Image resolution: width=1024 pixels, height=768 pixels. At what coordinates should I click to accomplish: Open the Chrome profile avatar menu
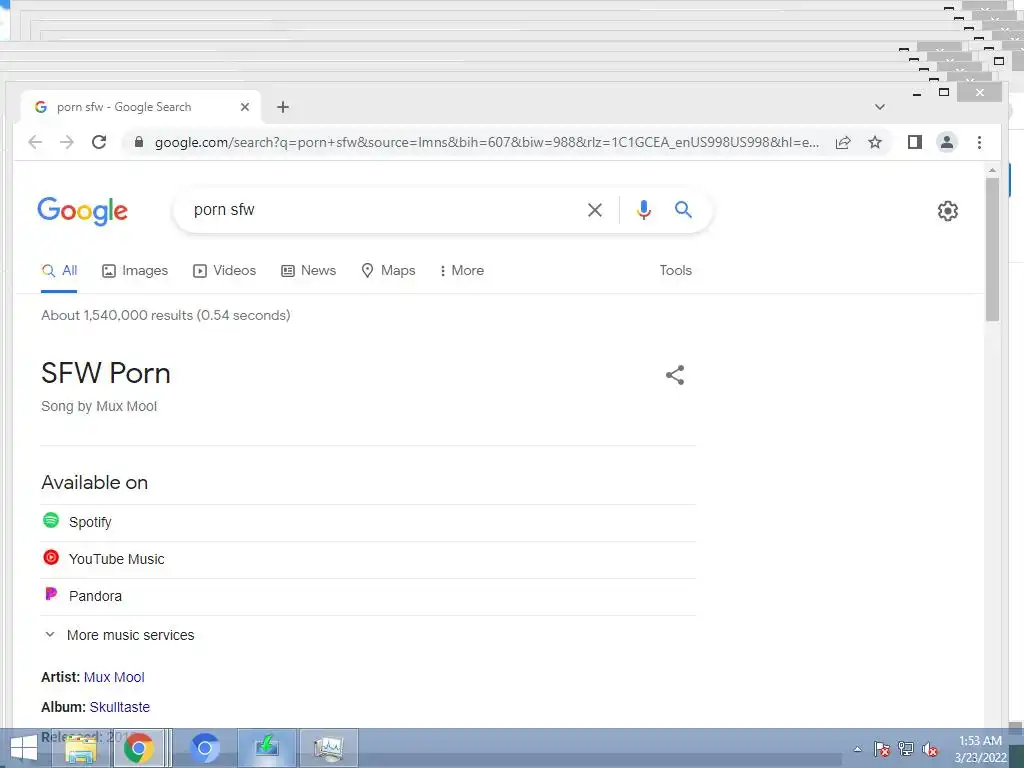[946, 142]
